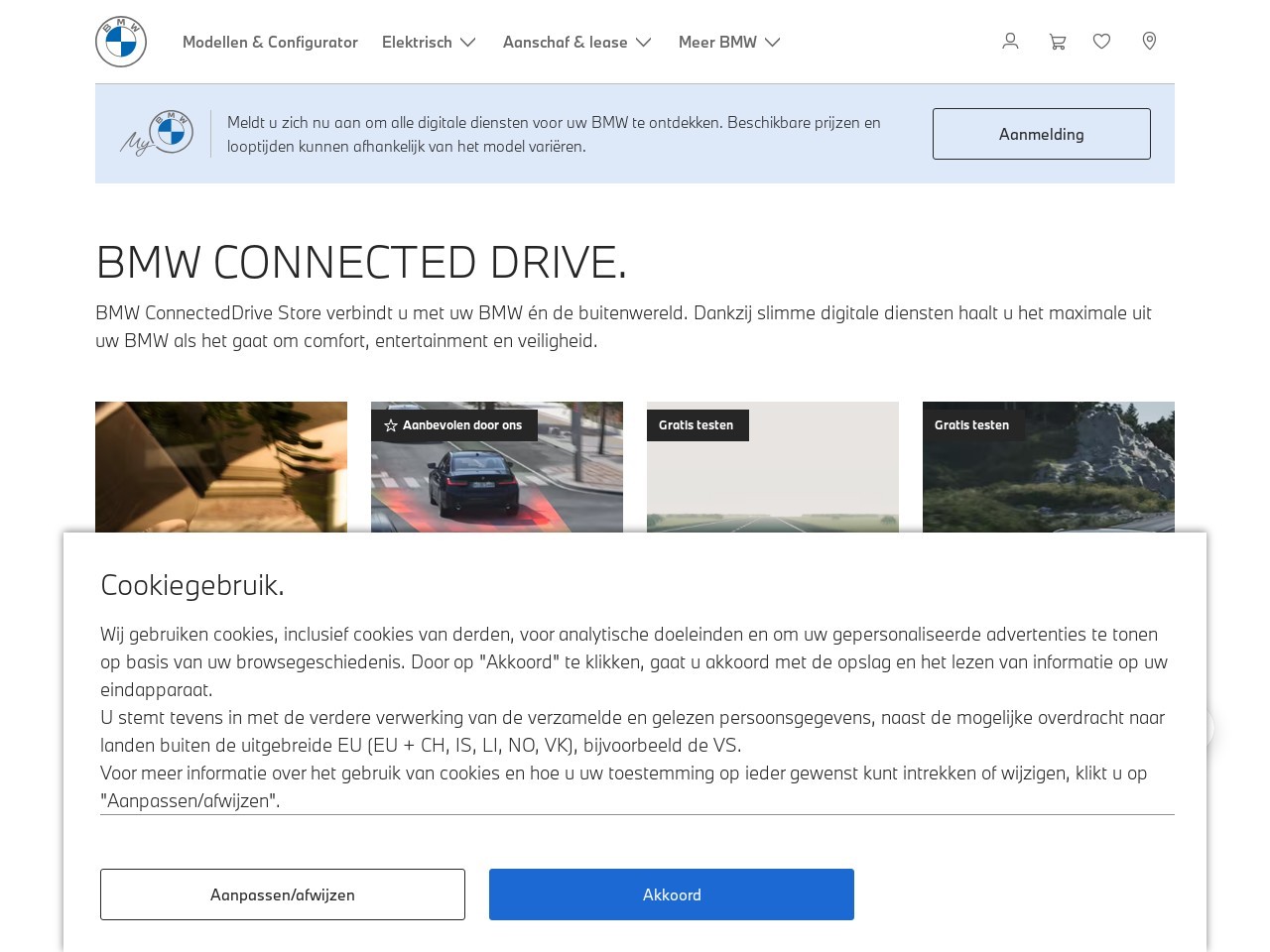The height and width of the screenshot is (952, 1270).
Task: Click the dealer location pin icon
Action: (x=1149, y=42)
